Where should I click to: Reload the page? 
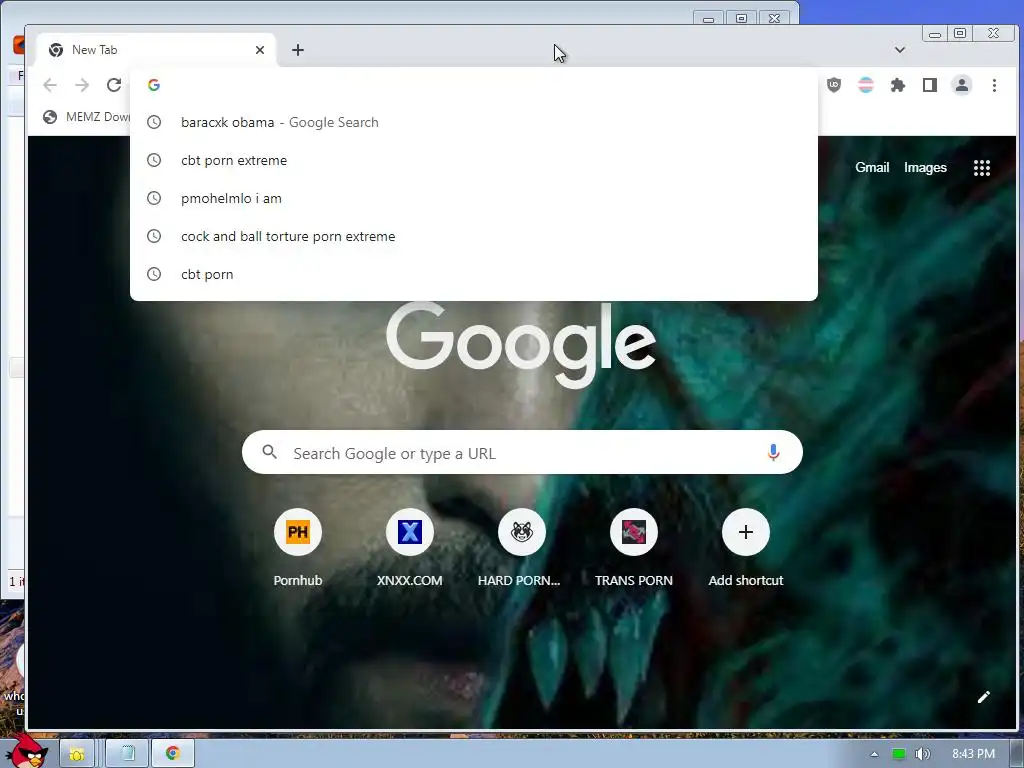point(114,85)
